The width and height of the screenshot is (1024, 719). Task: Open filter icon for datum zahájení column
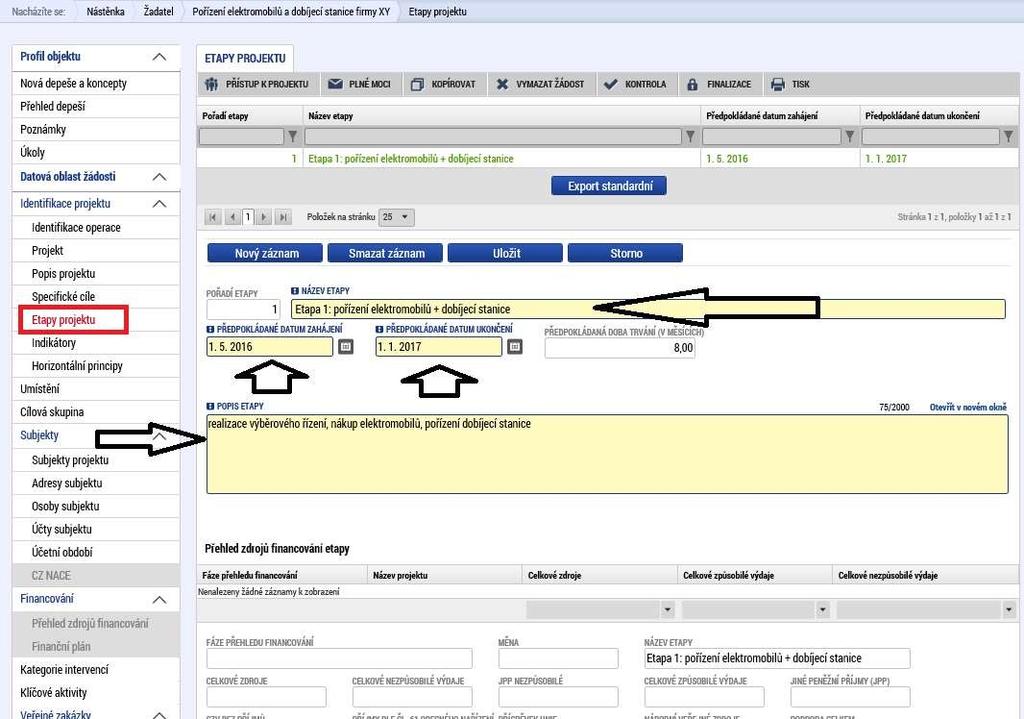pos(850,136)
